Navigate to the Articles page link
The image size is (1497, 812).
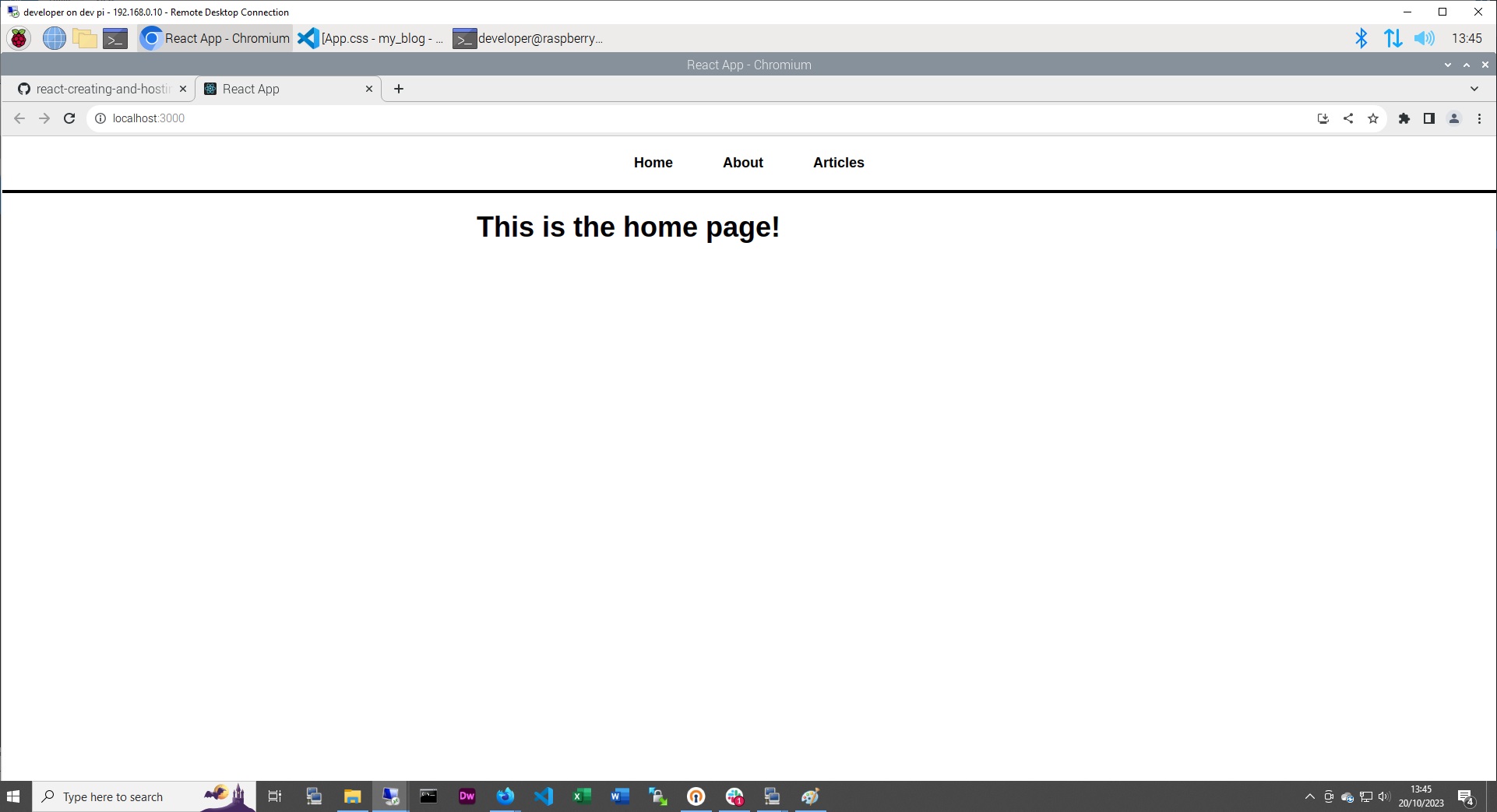839,163
